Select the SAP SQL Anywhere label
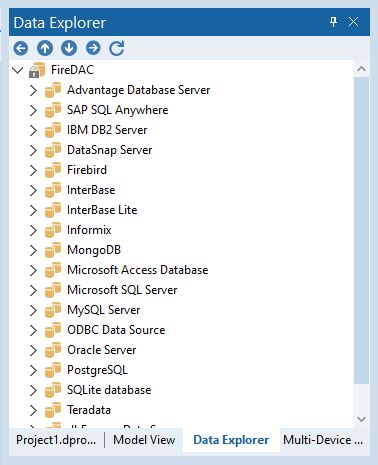Screen dimensions: 378x465 point(118,110)
